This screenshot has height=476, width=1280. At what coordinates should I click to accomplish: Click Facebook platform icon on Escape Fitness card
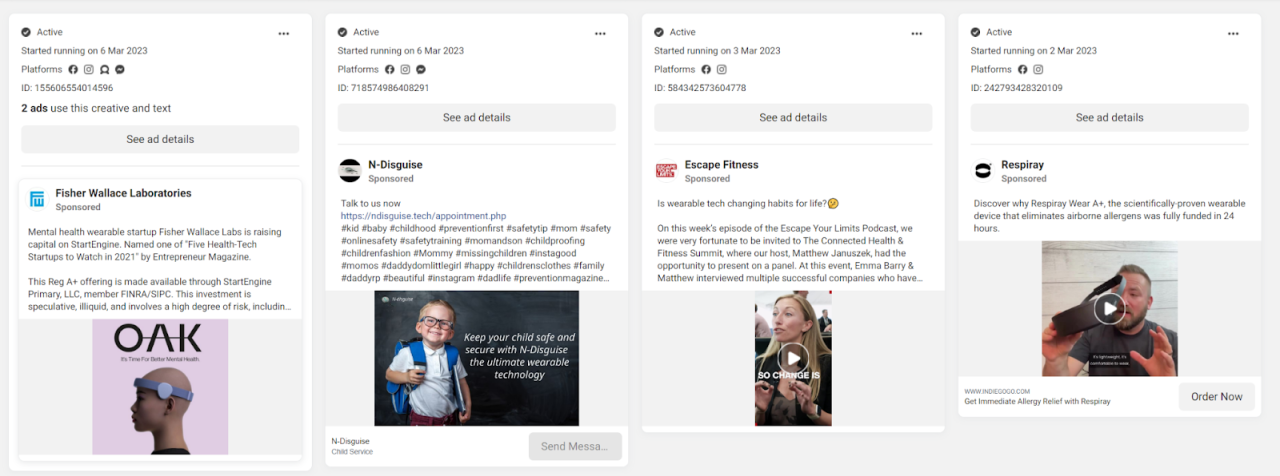click(x=706, y=70)
